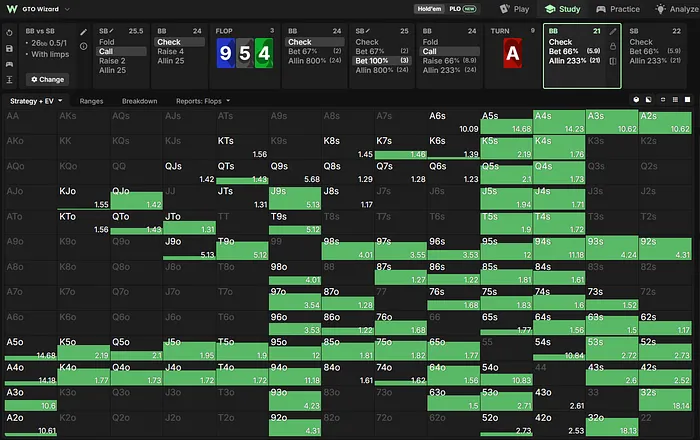700x440 pixels.
Task: Click the grid table view icon
Action: coord(675,100)
